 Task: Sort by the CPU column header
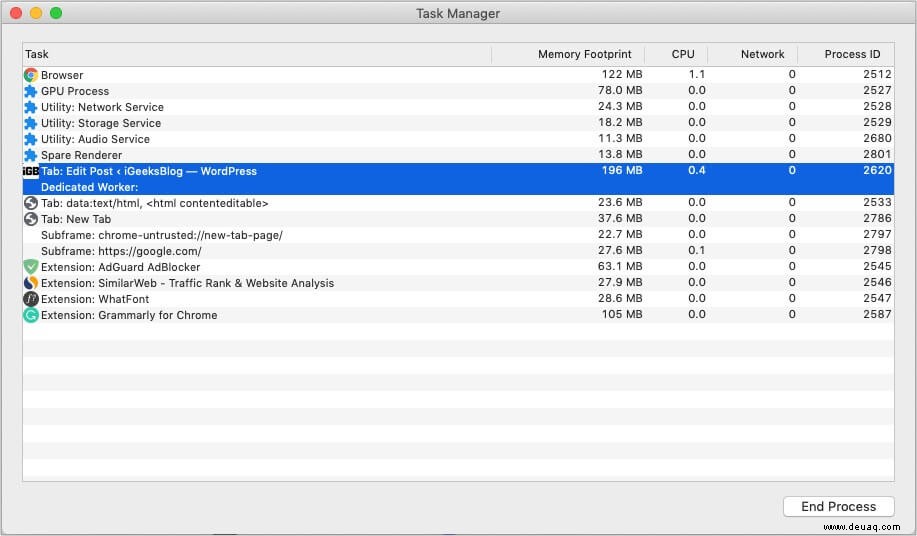[676, 54]
